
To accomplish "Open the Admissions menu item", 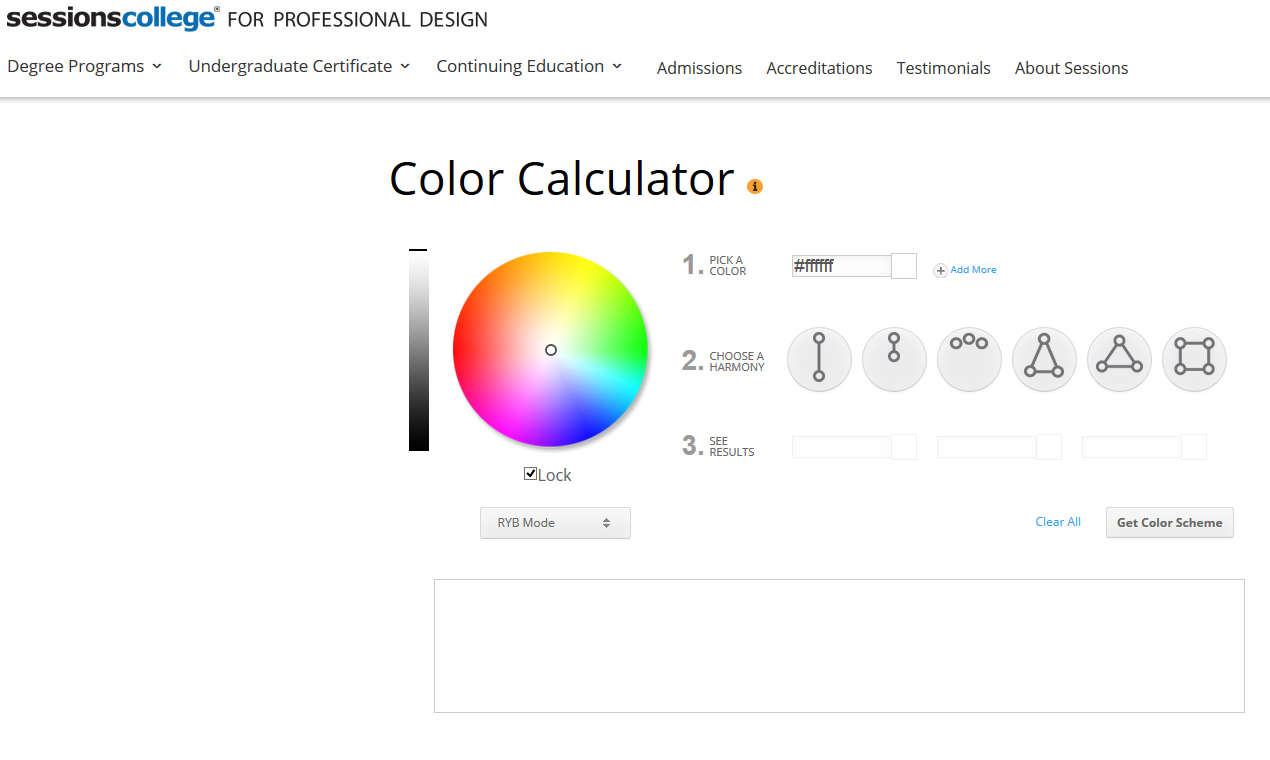I will tap(699, 68).
